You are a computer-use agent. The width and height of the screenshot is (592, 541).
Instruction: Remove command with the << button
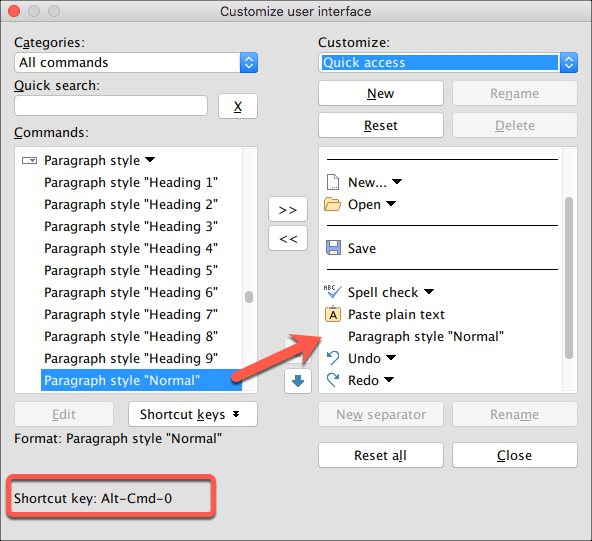coord(288,238)
